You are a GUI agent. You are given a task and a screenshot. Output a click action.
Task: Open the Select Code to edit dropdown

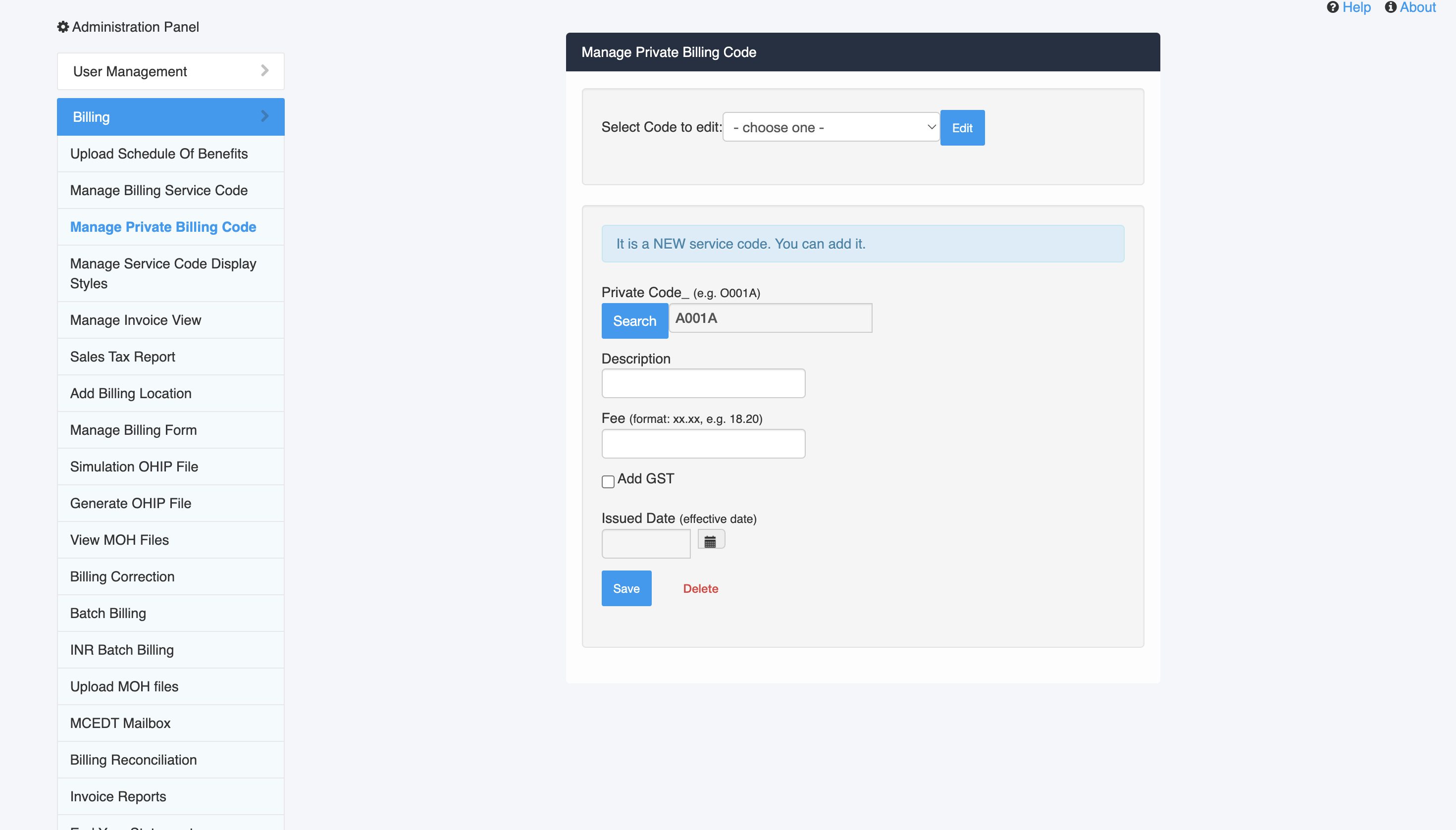[831, 127]
